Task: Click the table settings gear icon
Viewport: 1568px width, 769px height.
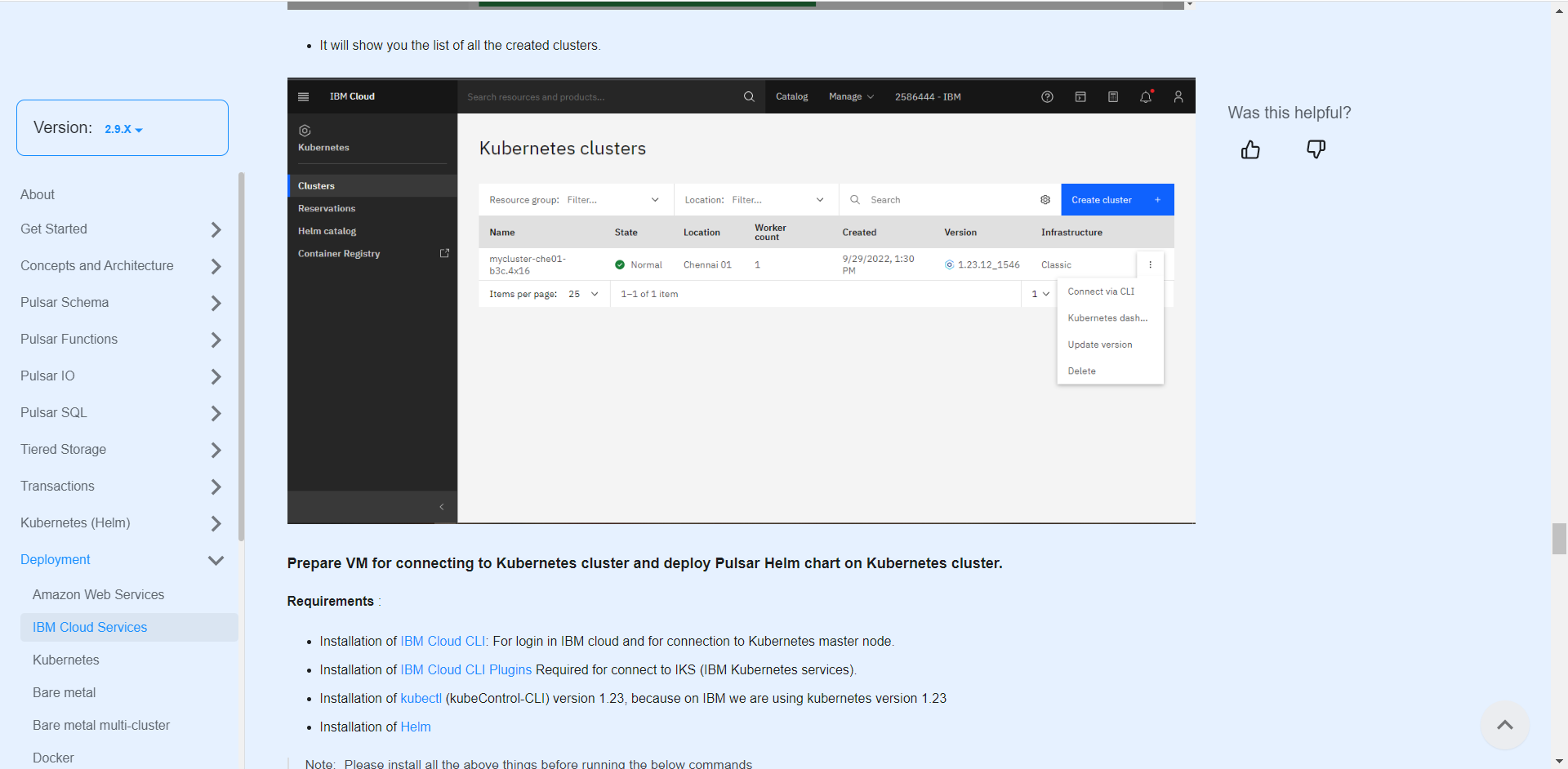Action: [1045, 200]
